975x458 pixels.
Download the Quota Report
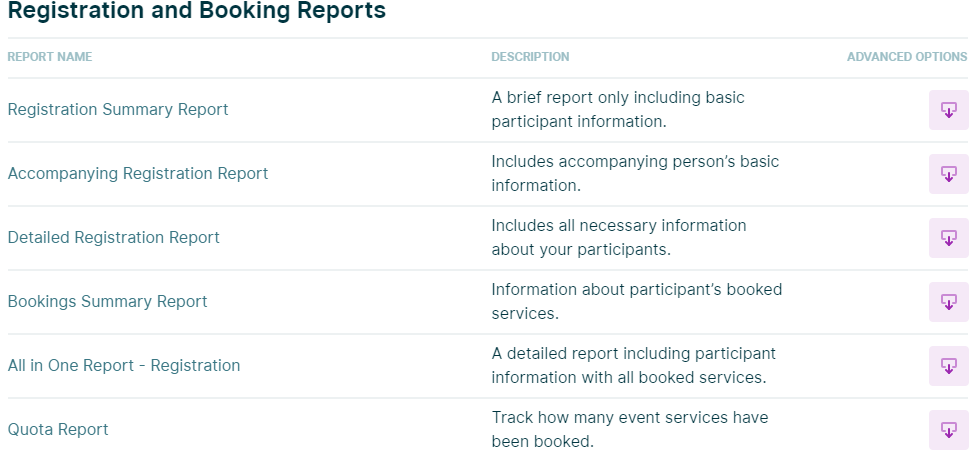pos(948,430)
